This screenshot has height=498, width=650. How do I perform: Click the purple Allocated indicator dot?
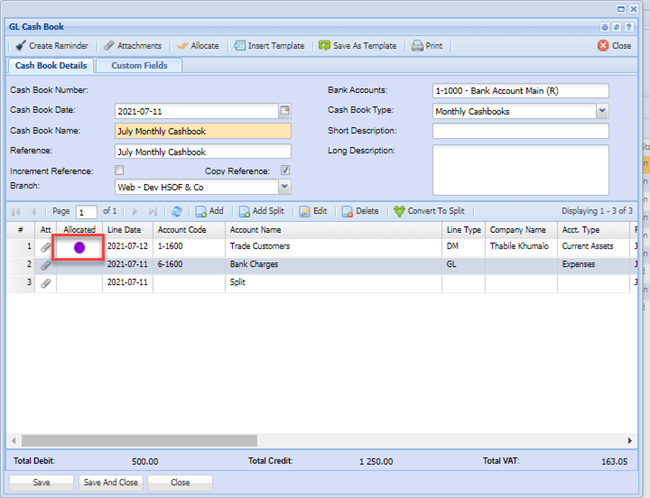coord(79,246)
